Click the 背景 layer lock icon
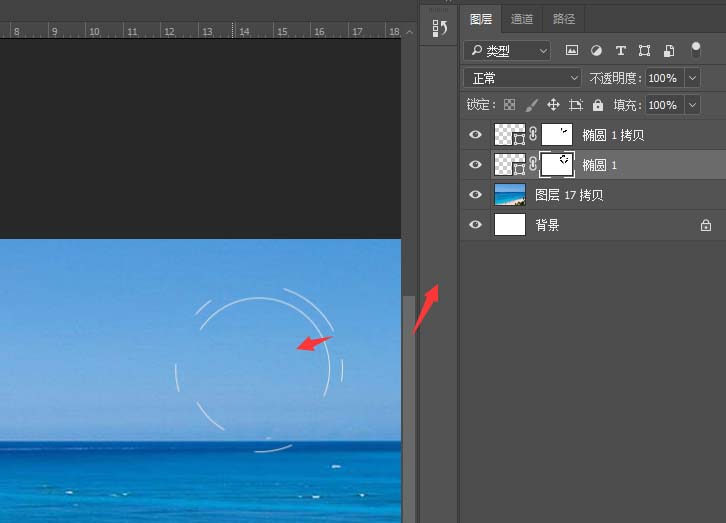 pos(706,225)
